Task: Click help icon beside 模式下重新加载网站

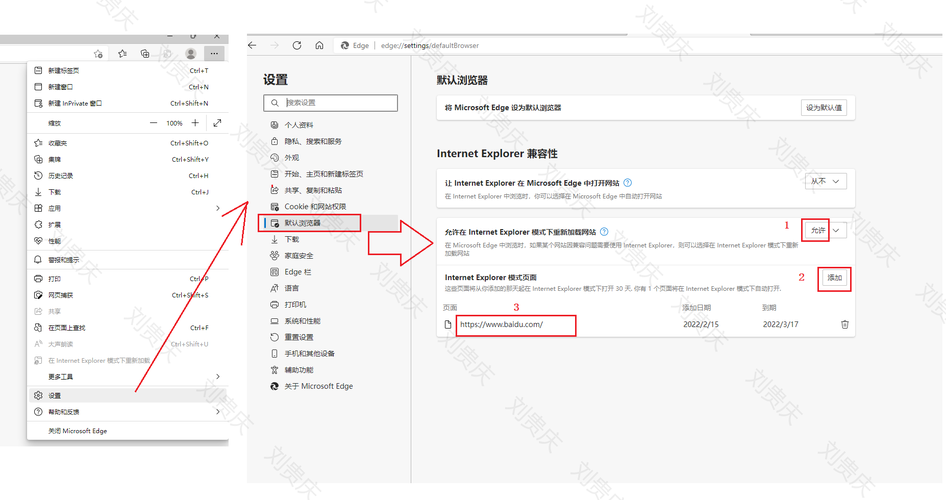Action: point(604,231)
